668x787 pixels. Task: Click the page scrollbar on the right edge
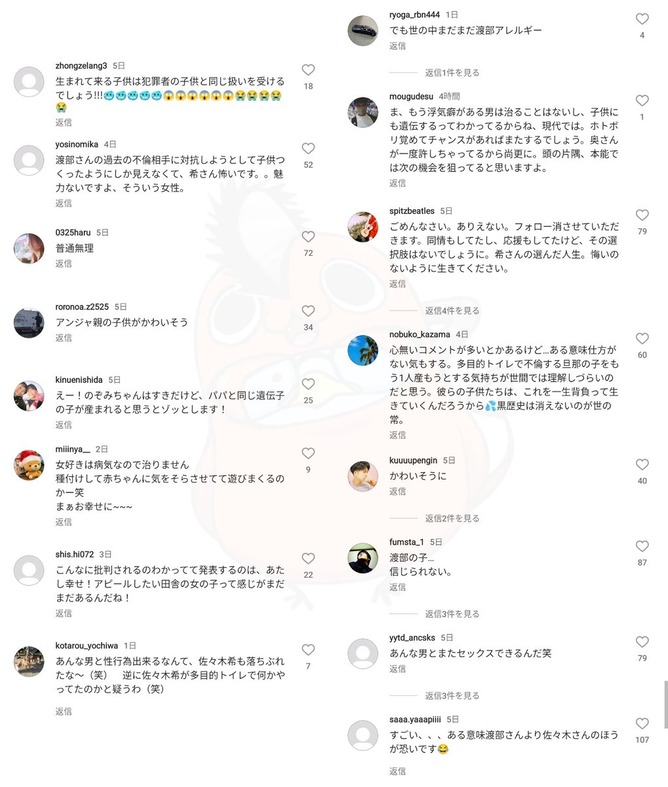coord(665,704)
